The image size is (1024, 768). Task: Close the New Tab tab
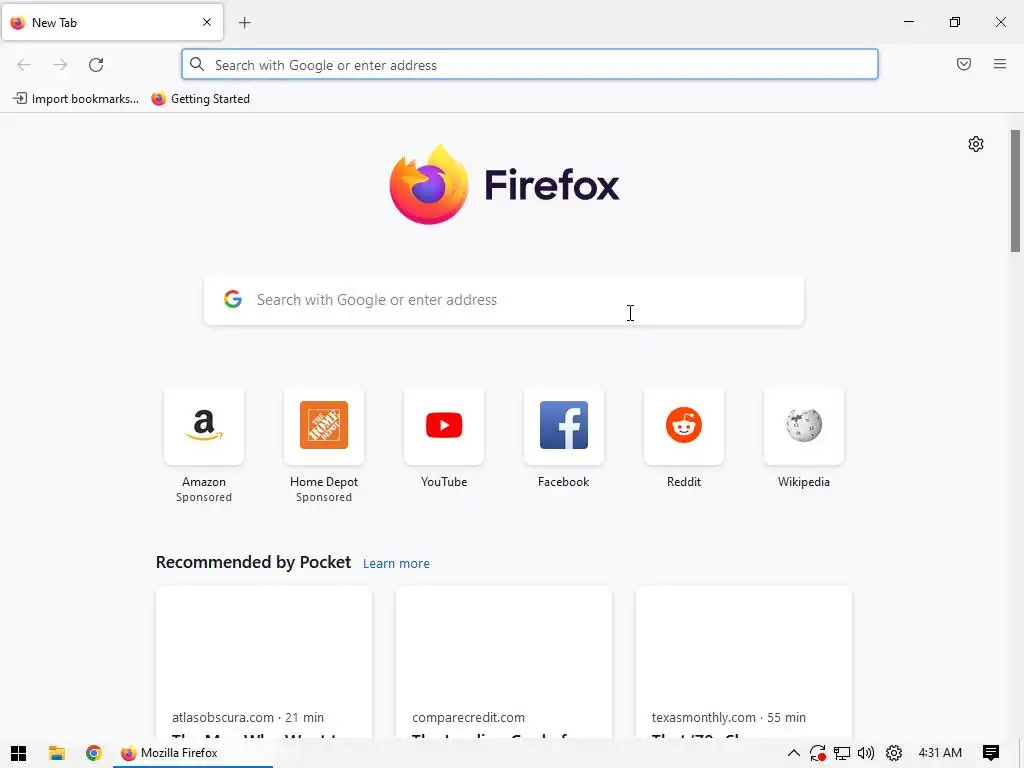[207, 22]
